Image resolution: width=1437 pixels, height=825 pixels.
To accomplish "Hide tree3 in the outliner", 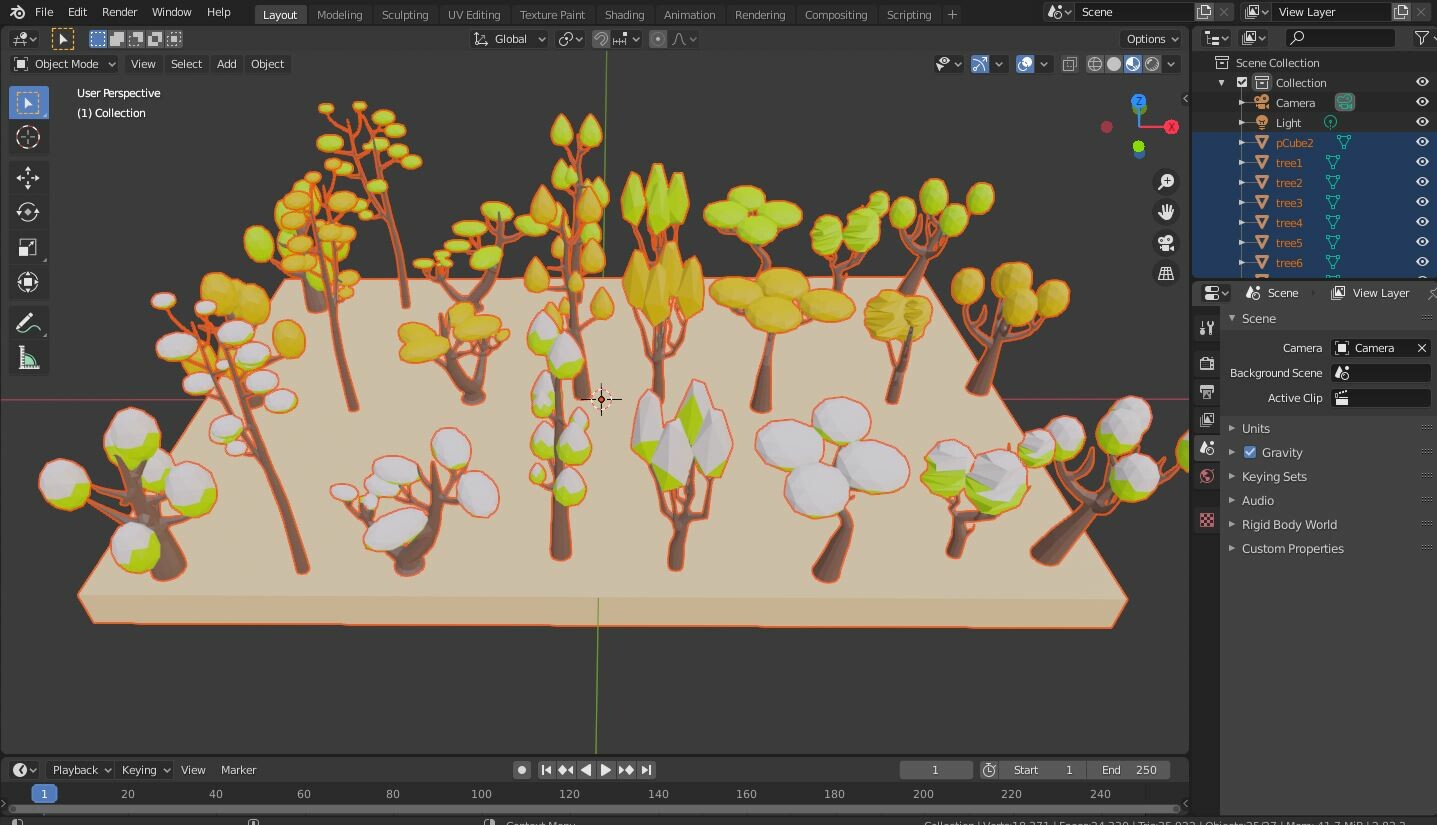I will click(1421, 202).
